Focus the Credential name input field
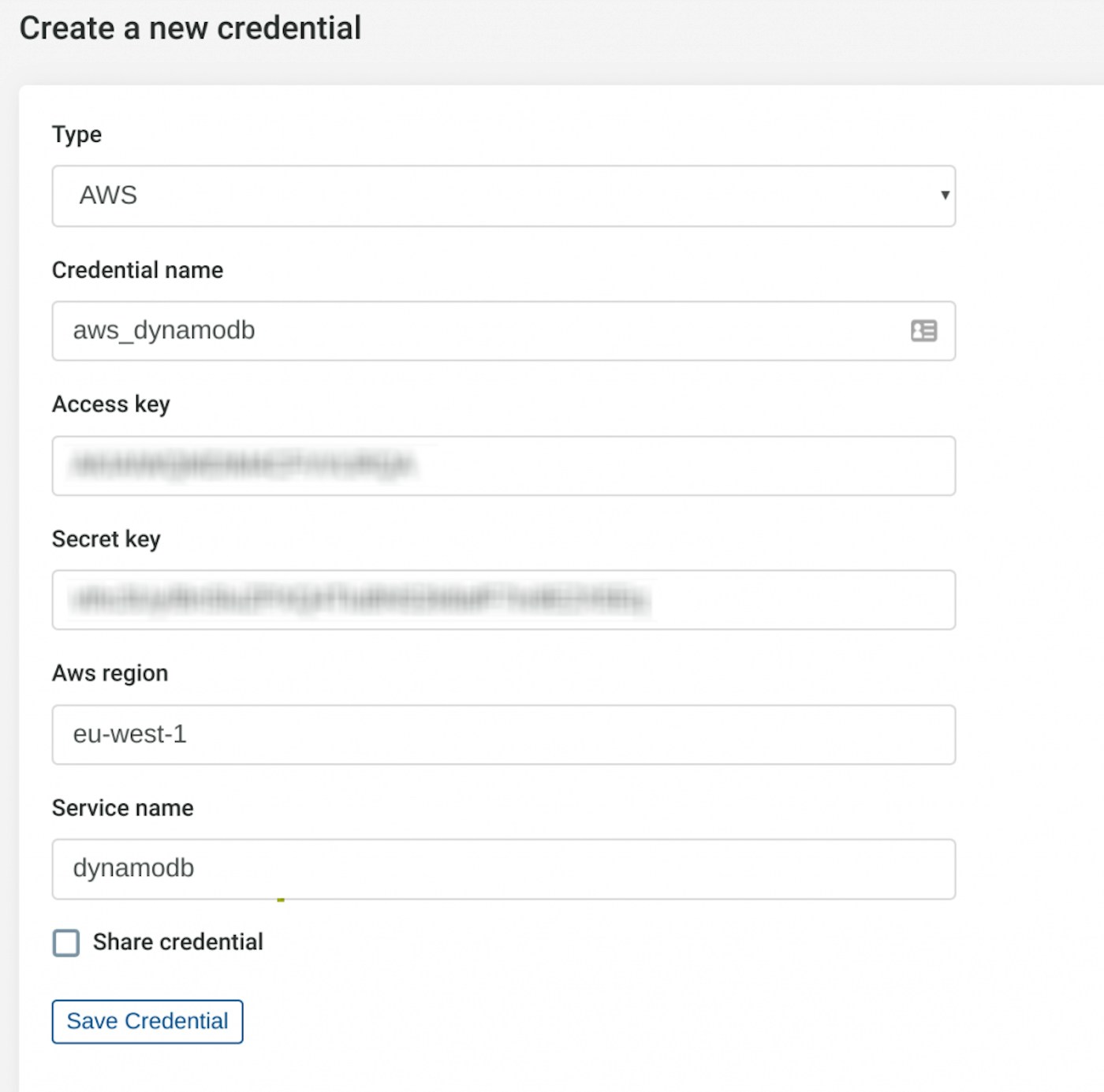1104x1092 pixels. 473,331
